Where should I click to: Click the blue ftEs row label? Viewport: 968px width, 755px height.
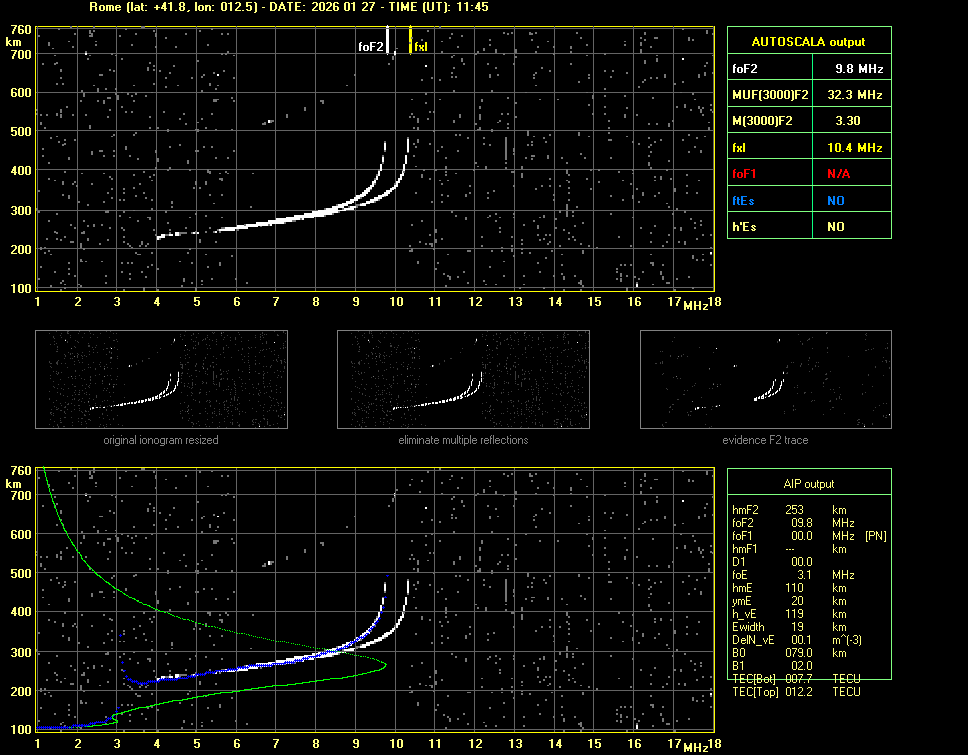pos(742,200)
